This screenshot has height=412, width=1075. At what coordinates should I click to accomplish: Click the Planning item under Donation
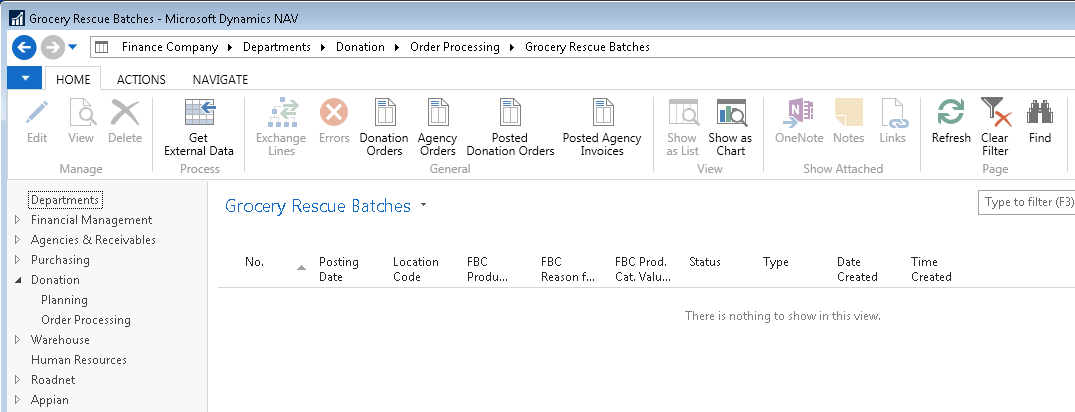(64, 300)
